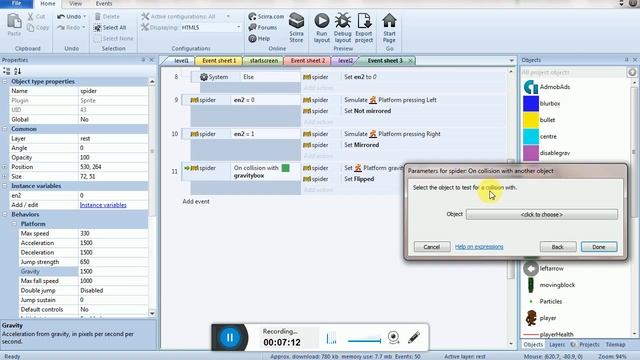Collapse the Platform behavior group
Image resolution: width=640 pixels, height=360 pixels.
(14, 224)
